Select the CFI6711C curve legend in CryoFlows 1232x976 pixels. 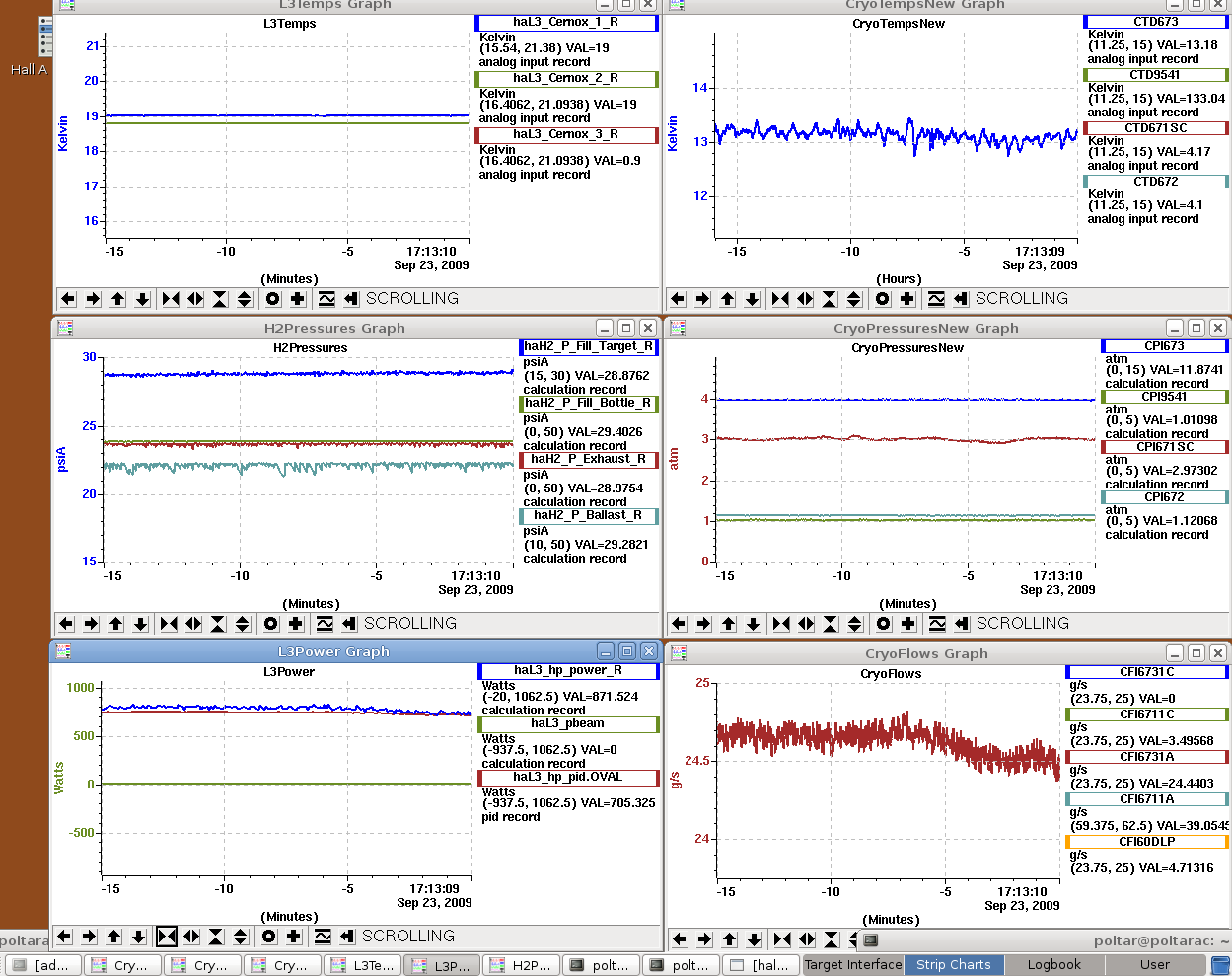(1147, 714)
